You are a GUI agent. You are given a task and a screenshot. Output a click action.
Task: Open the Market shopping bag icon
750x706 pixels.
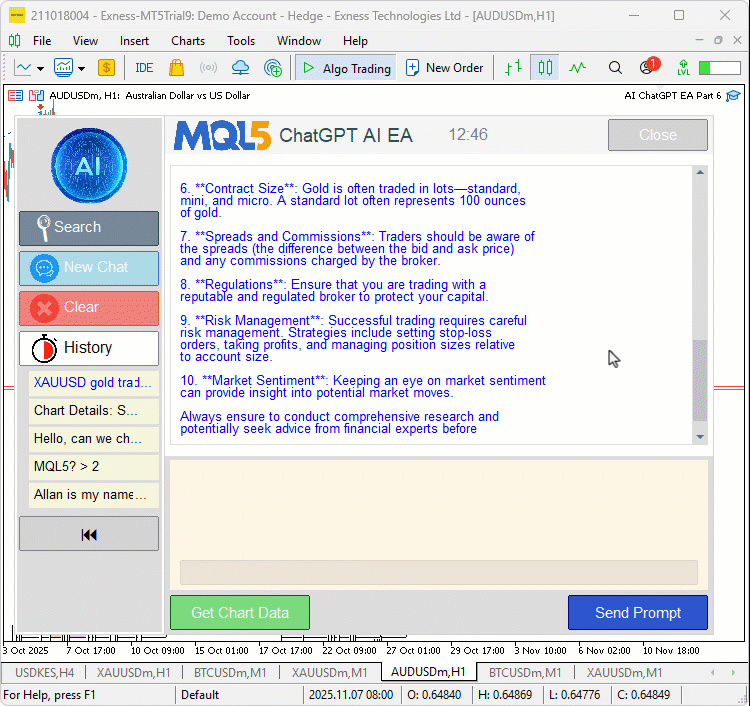point(176,68)
